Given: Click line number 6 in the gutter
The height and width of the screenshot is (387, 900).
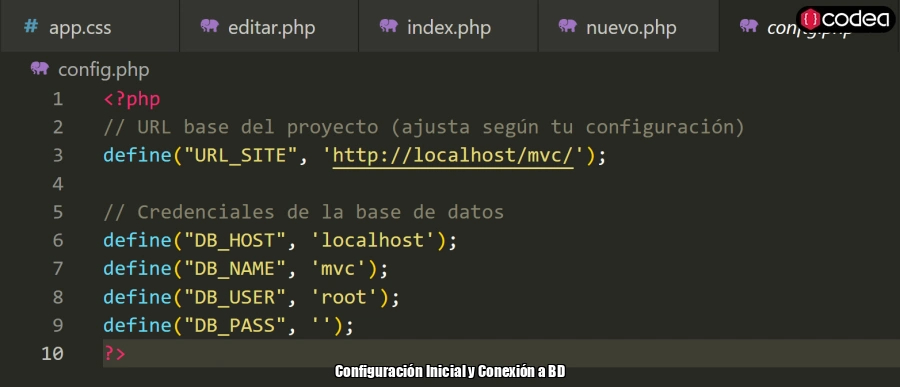Looking at the screenshot, I should [x=57, y=241].
